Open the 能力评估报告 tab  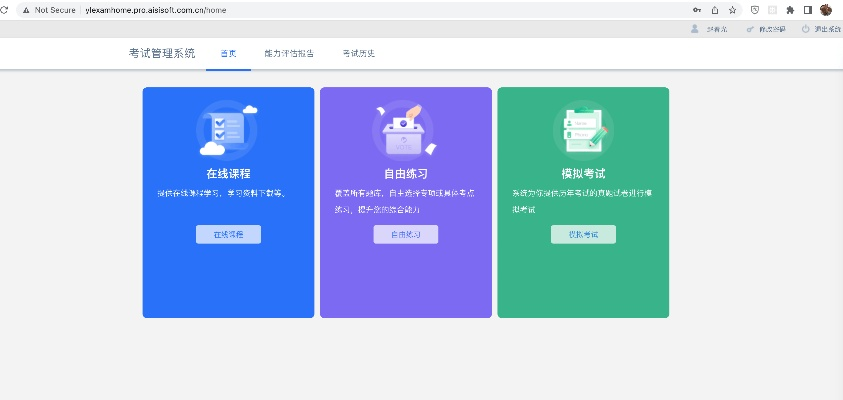pyautogui.click(x=289, y=53)
